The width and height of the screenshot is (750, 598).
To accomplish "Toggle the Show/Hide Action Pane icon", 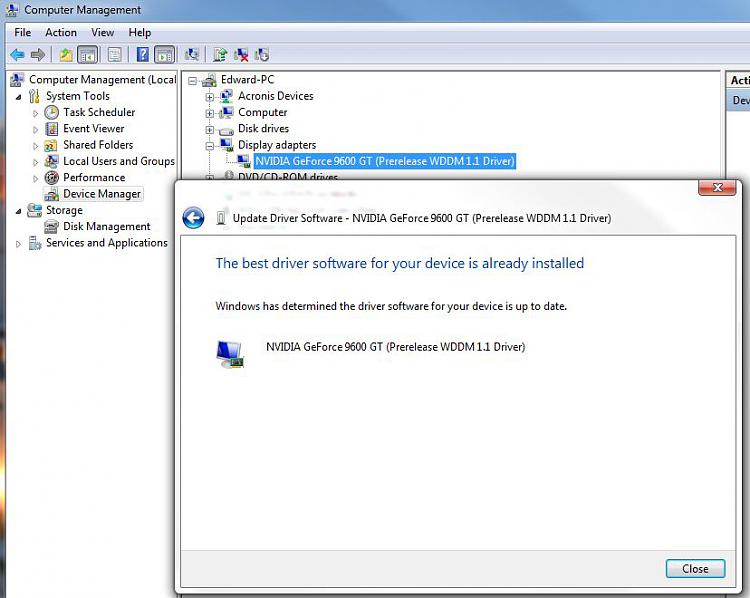I will [165, 55].
